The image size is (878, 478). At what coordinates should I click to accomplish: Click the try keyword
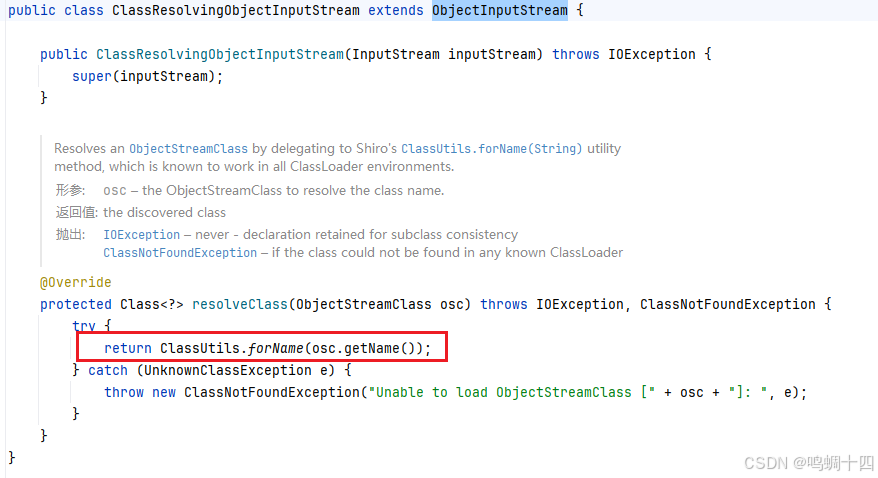coord(84,326)
